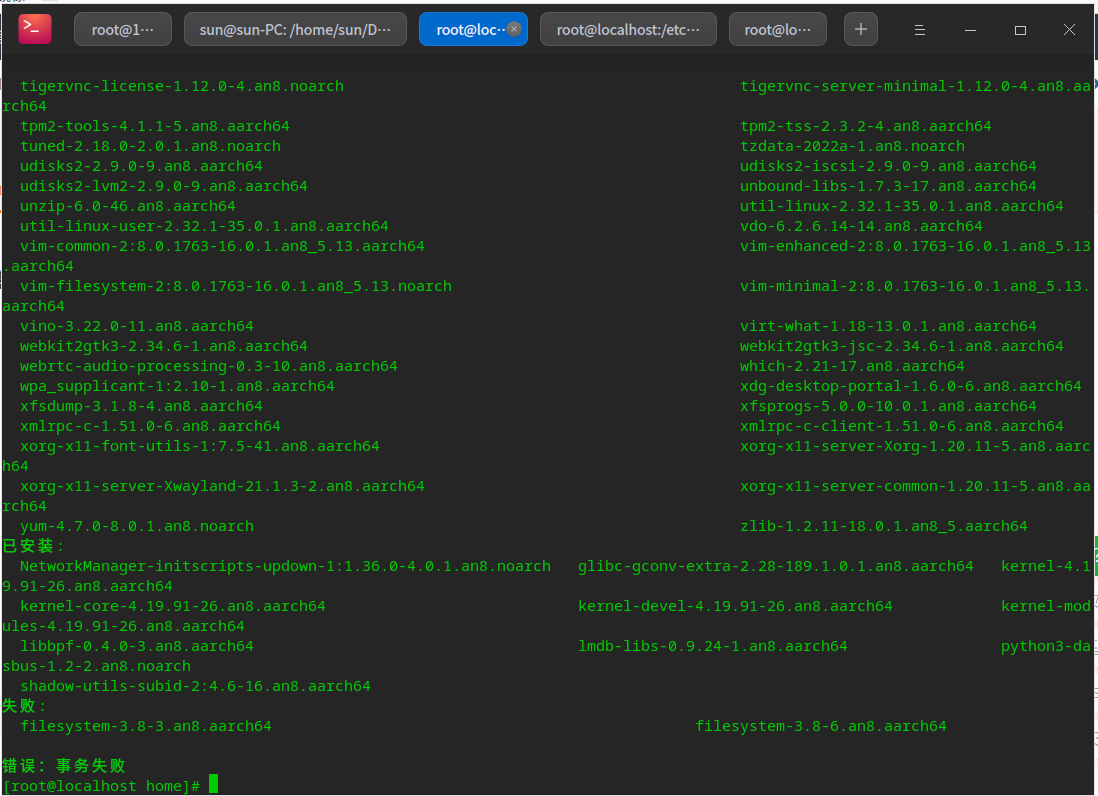Maximize the terminal window
Screen dimensions: 1098x796
click(x=1020, y=30)
